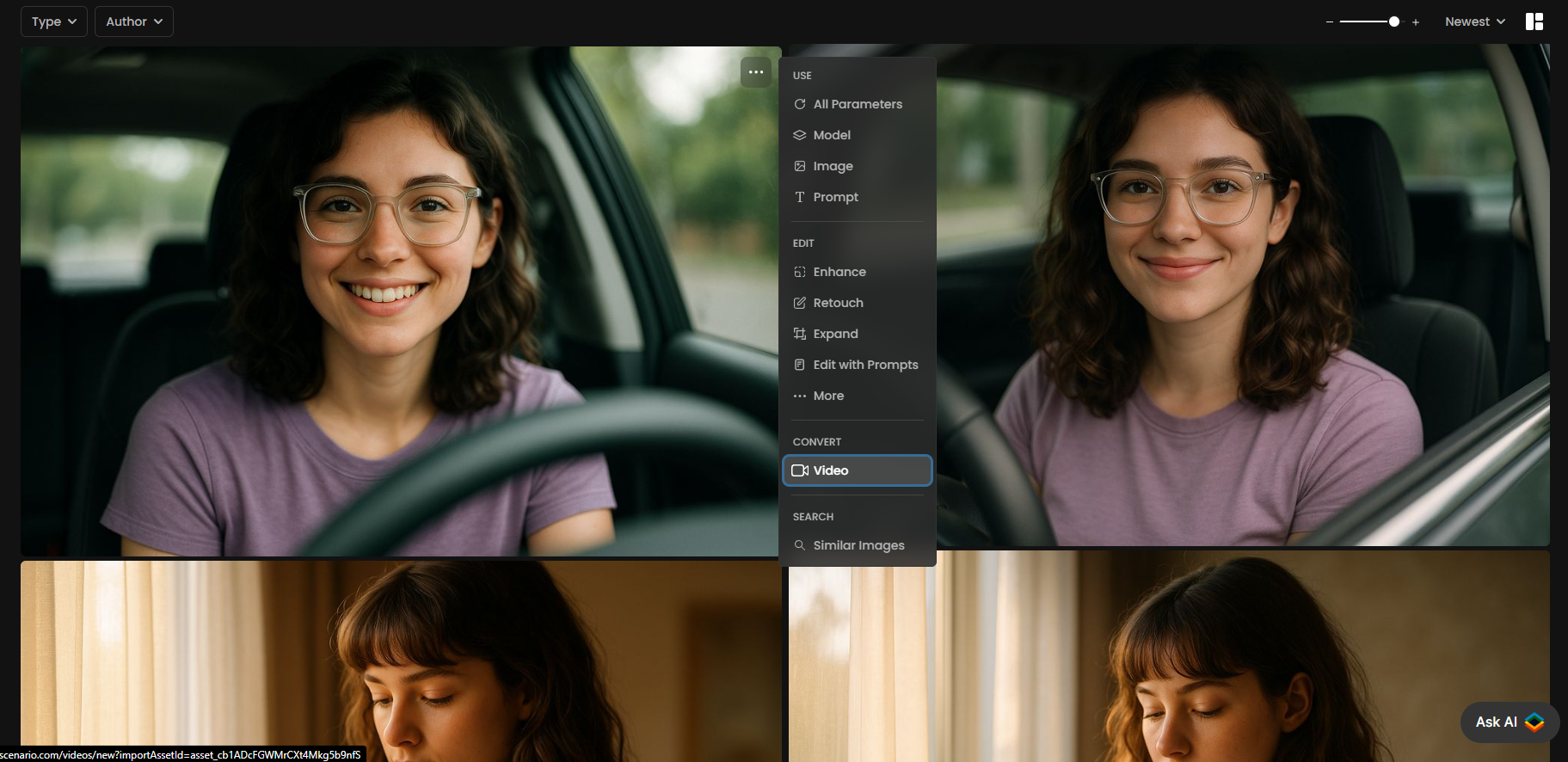Open the Type filter dropdown
Viewport: 1568px width, 762px height.
tap(53, 22)
